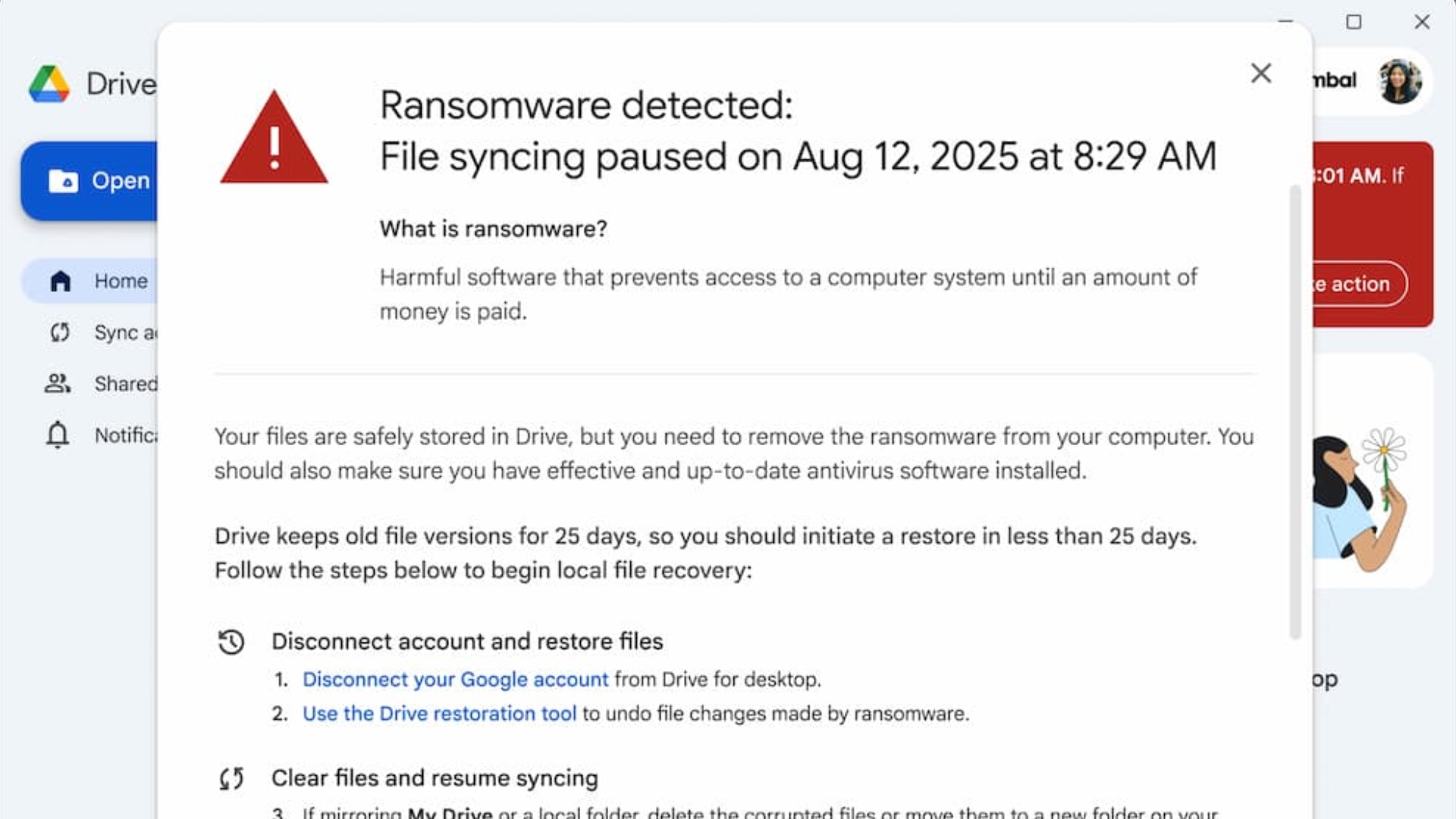Click the Notifications bell icon
This screenshot has width=1456, height=819.
click(58, 435)
